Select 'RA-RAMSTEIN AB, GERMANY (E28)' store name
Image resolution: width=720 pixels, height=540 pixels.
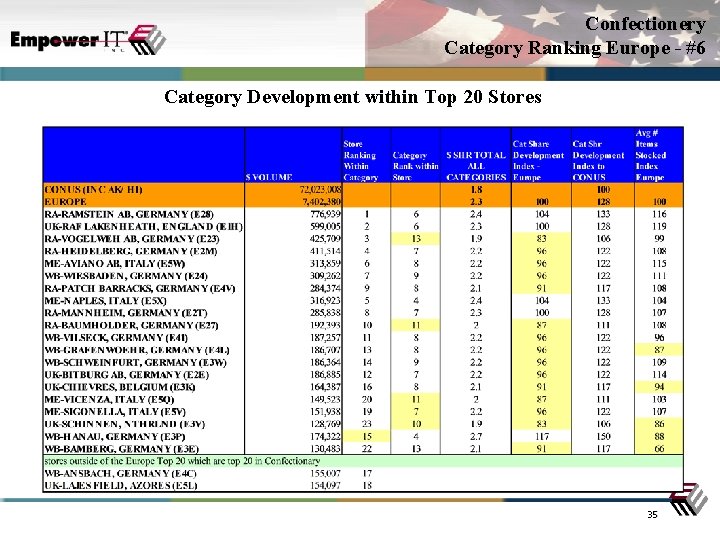pyautogui.click(x=129, y=214)
